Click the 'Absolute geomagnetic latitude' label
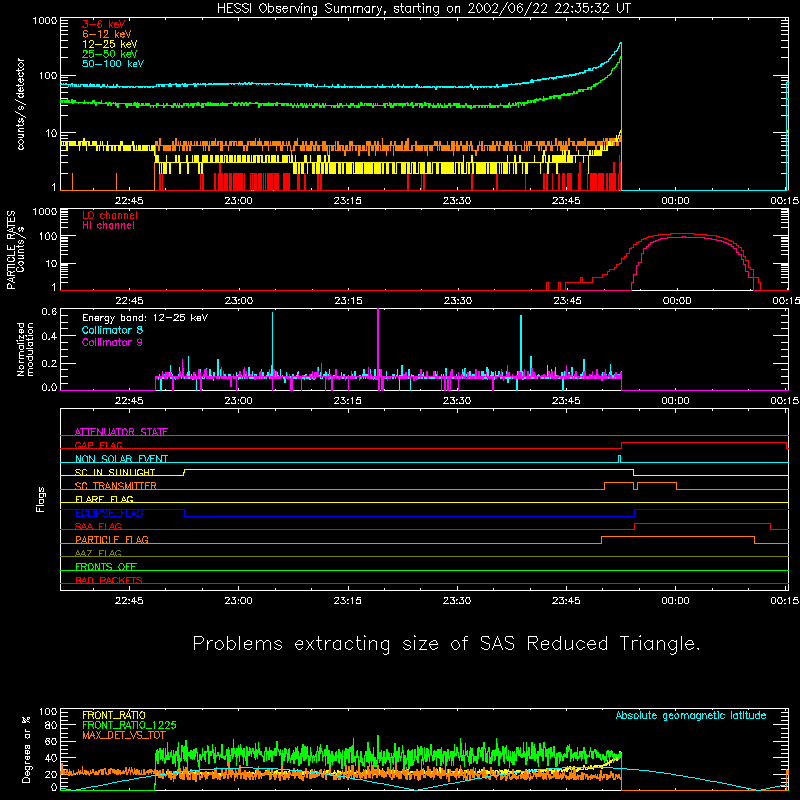The image size is (800, 800). click(x=691, y=715)
